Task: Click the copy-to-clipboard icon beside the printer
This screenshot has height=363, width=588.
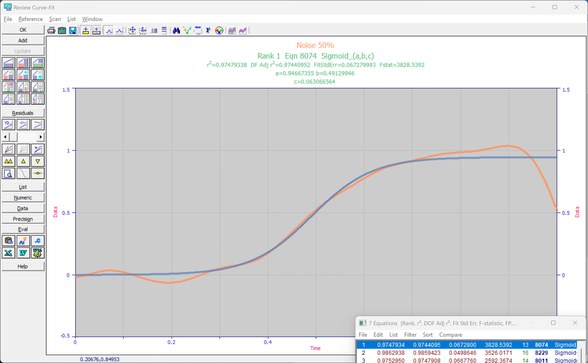Action: 62,30
